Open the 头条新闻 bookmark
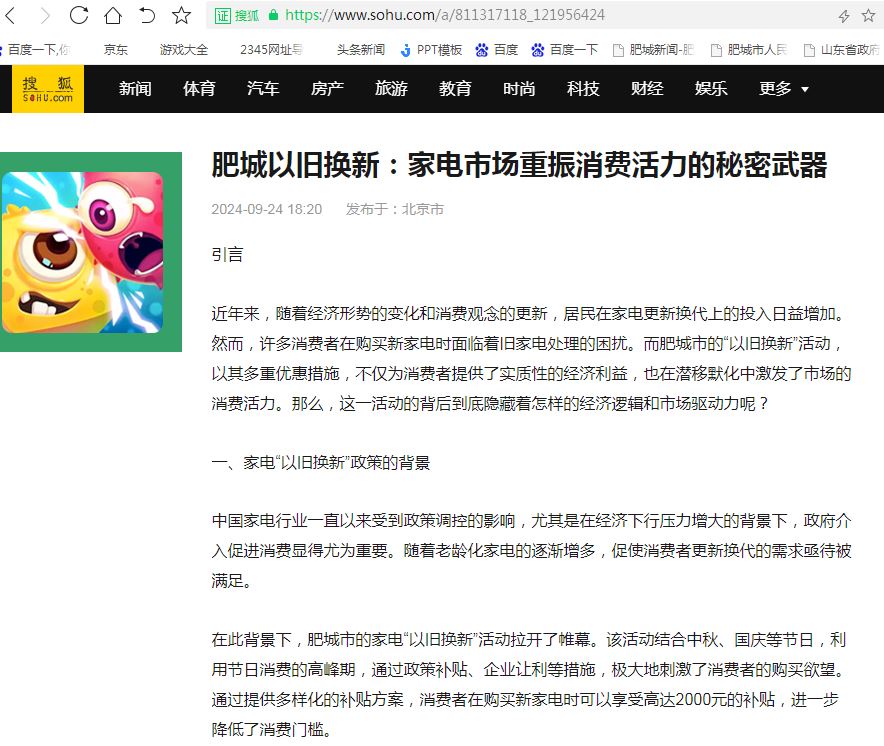 pos(361,50)
